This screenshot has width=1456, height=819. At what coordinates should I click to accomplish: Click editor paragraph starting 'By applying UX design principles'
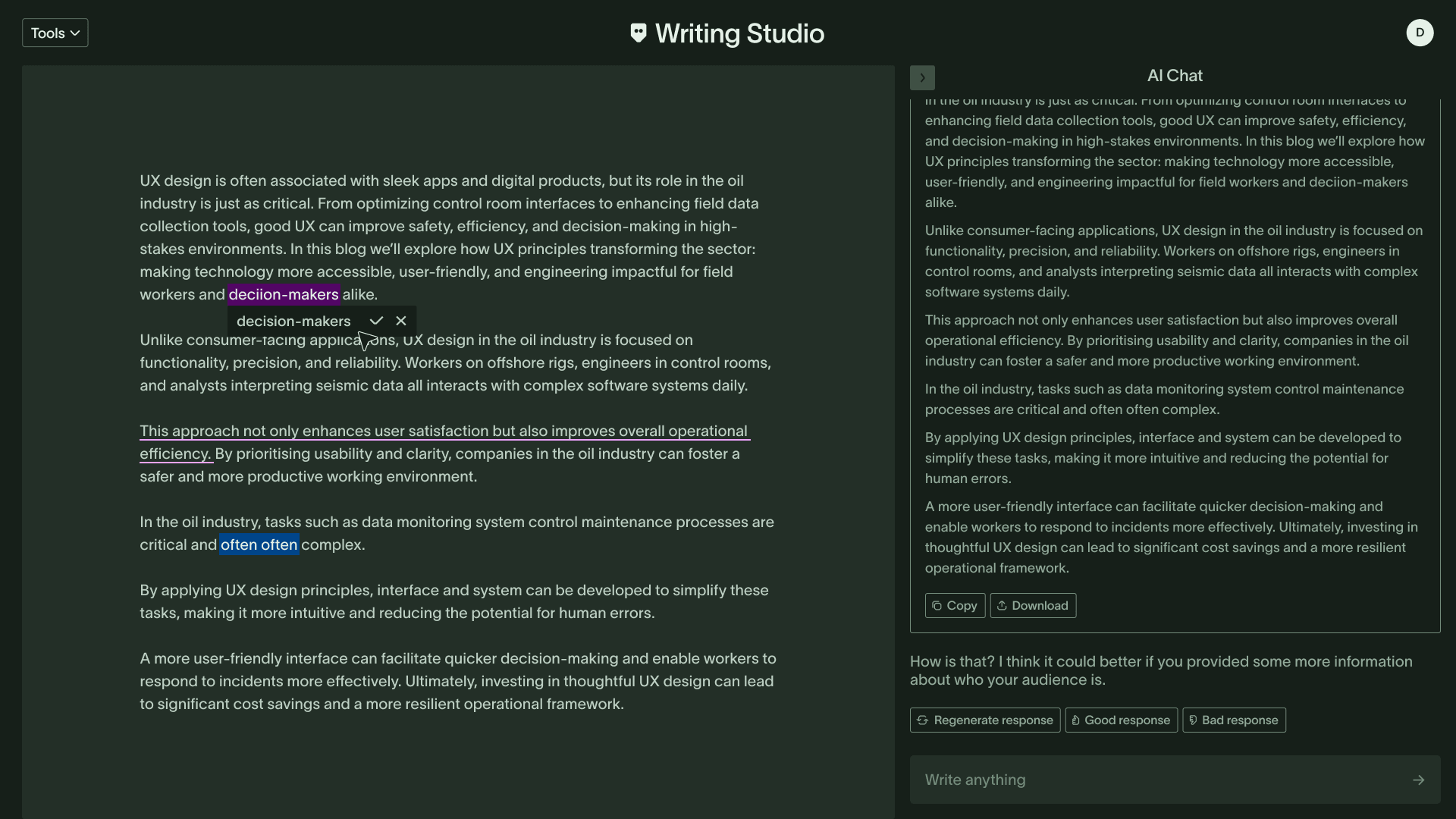tap(454, 601)
